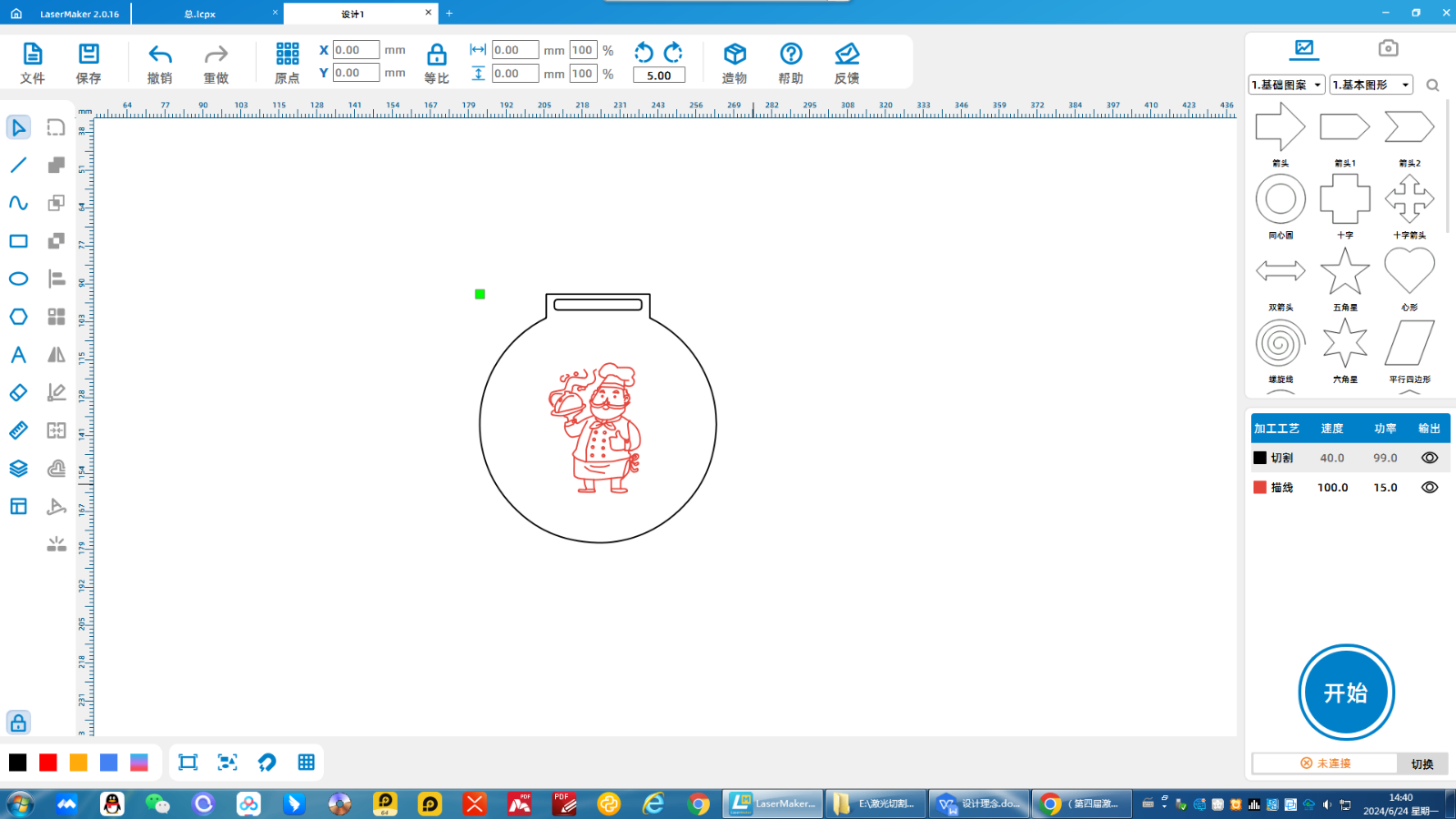Switch to the camera panel tab
Viewport: 1456px width, 819px height.
point(1388,48)
